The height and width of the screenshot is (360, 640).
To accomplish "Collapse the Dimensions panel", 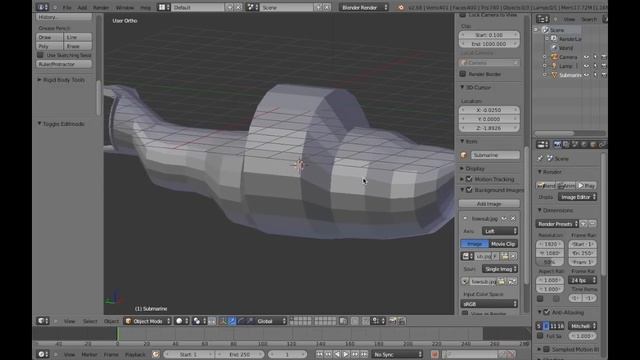I will pyautogui.click(x=540, y=211).
